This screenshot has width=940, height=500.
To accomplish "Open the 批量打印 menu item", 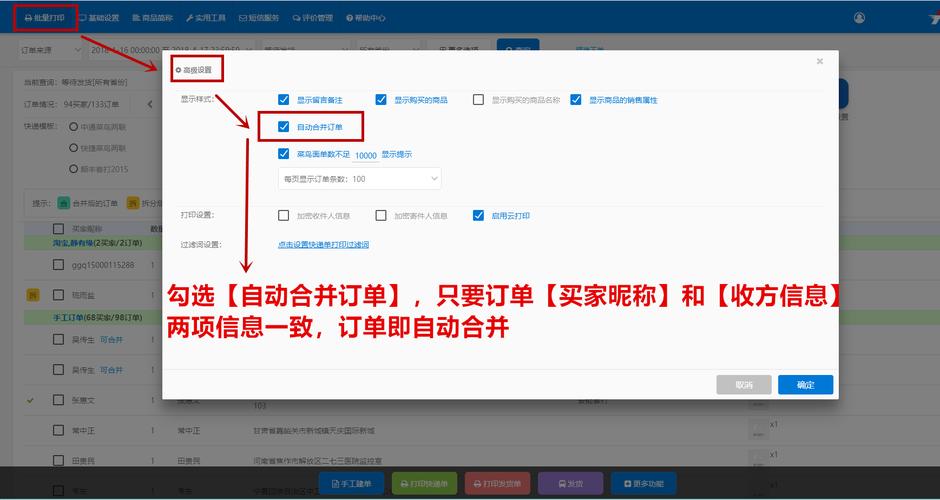I will 45,18.
